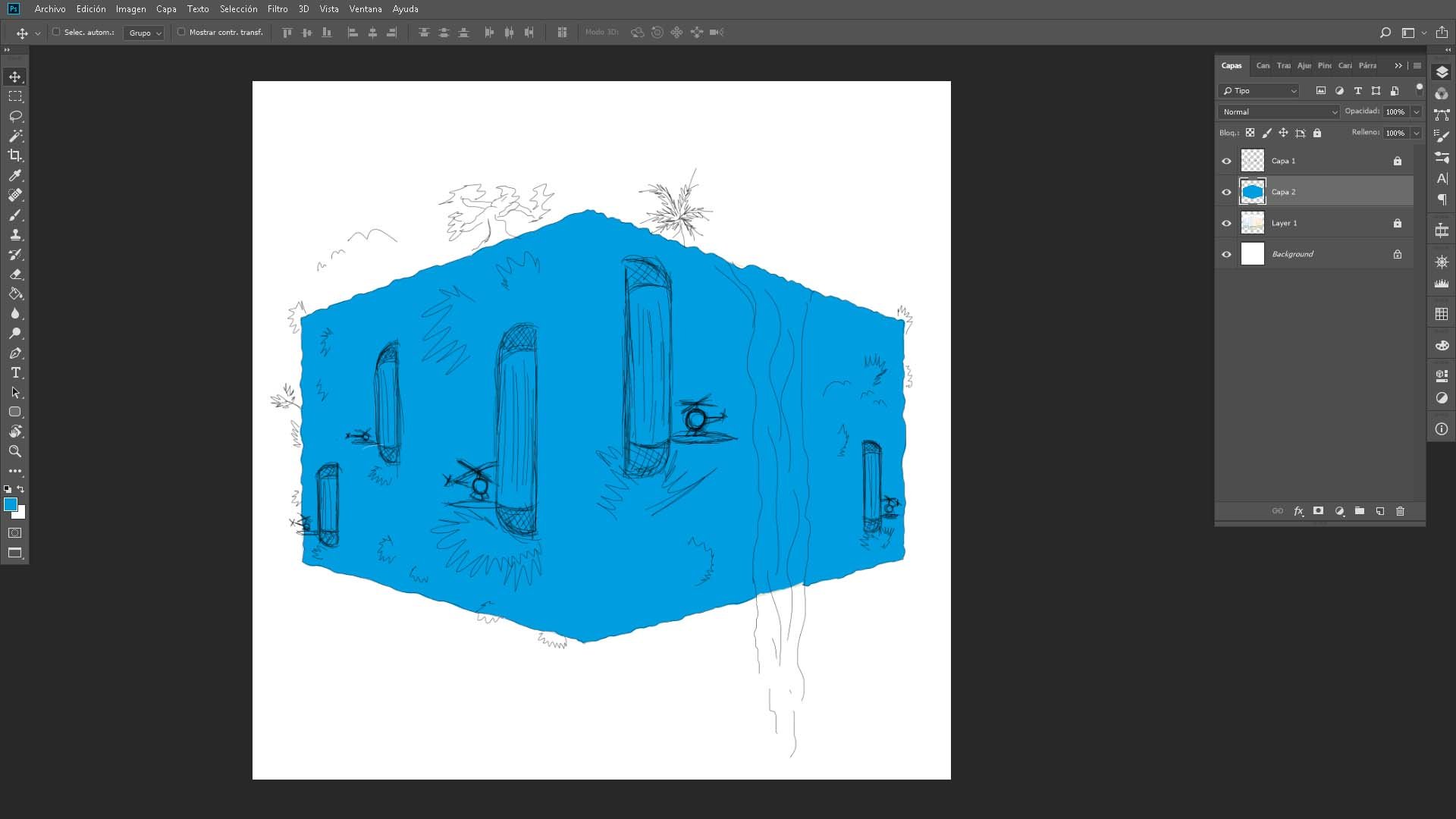Create a new layer from Layers panel

point(1380,511)
